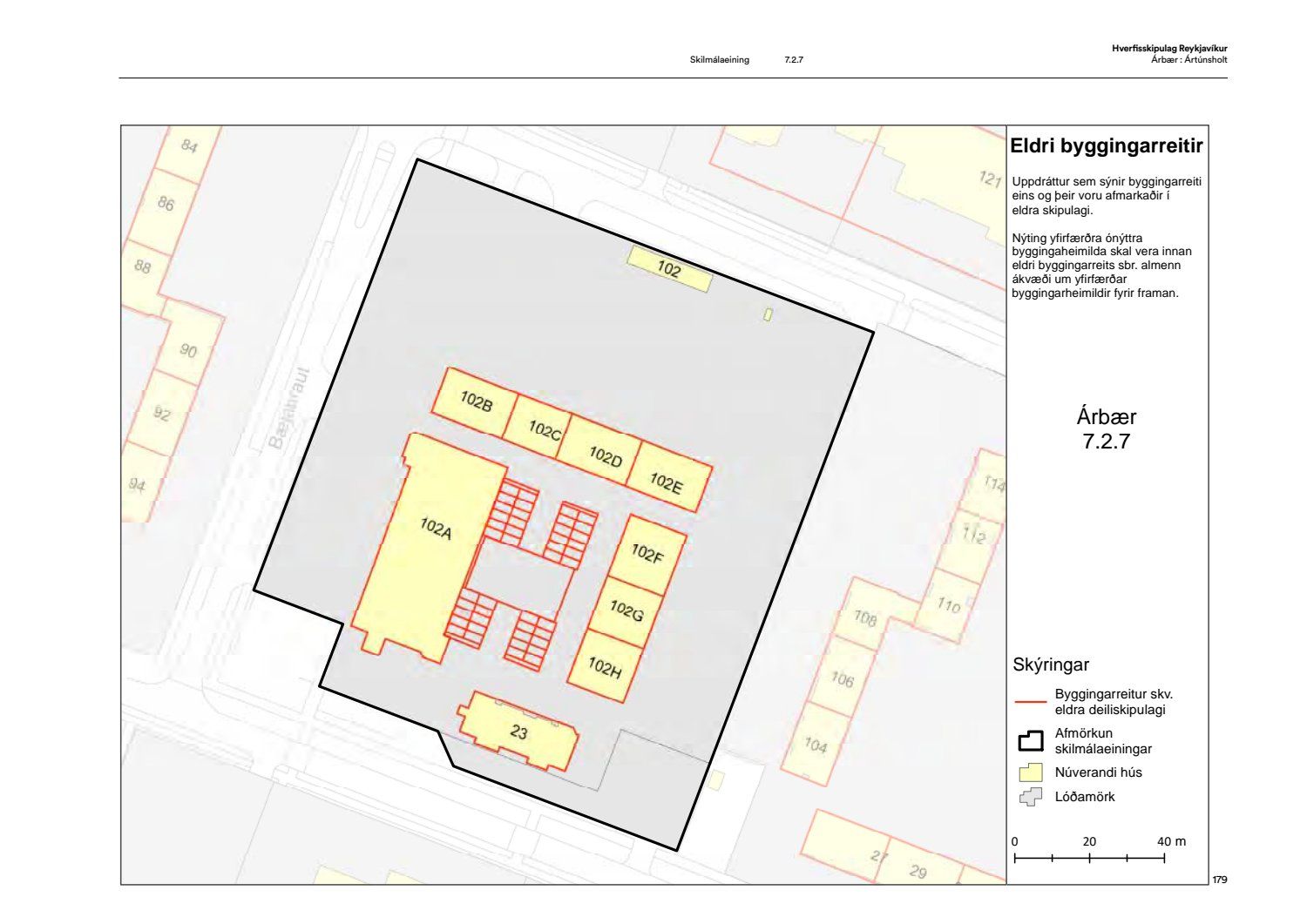Click the building numbered 23
The height and width of the screenshot is (924, 1307).
click(518, 732)
